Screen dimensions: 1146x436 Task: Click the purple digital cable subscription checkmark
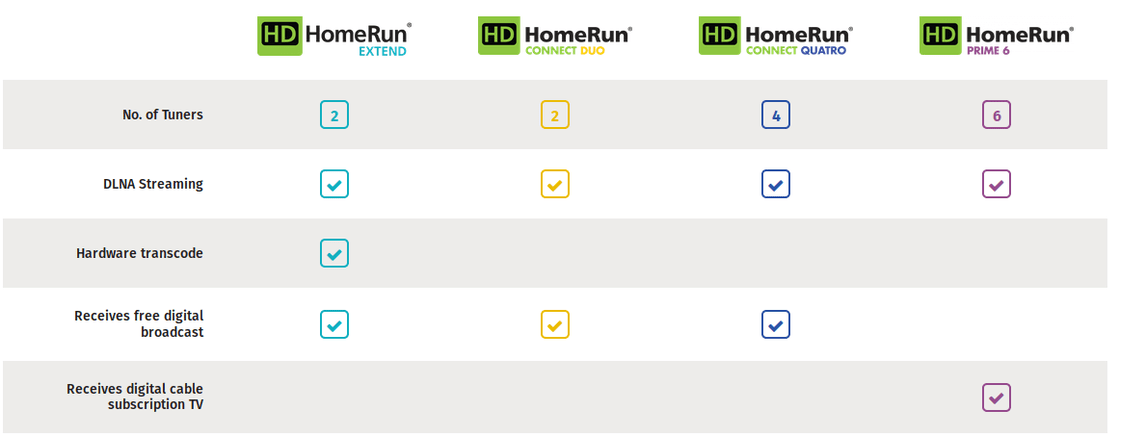996,397
